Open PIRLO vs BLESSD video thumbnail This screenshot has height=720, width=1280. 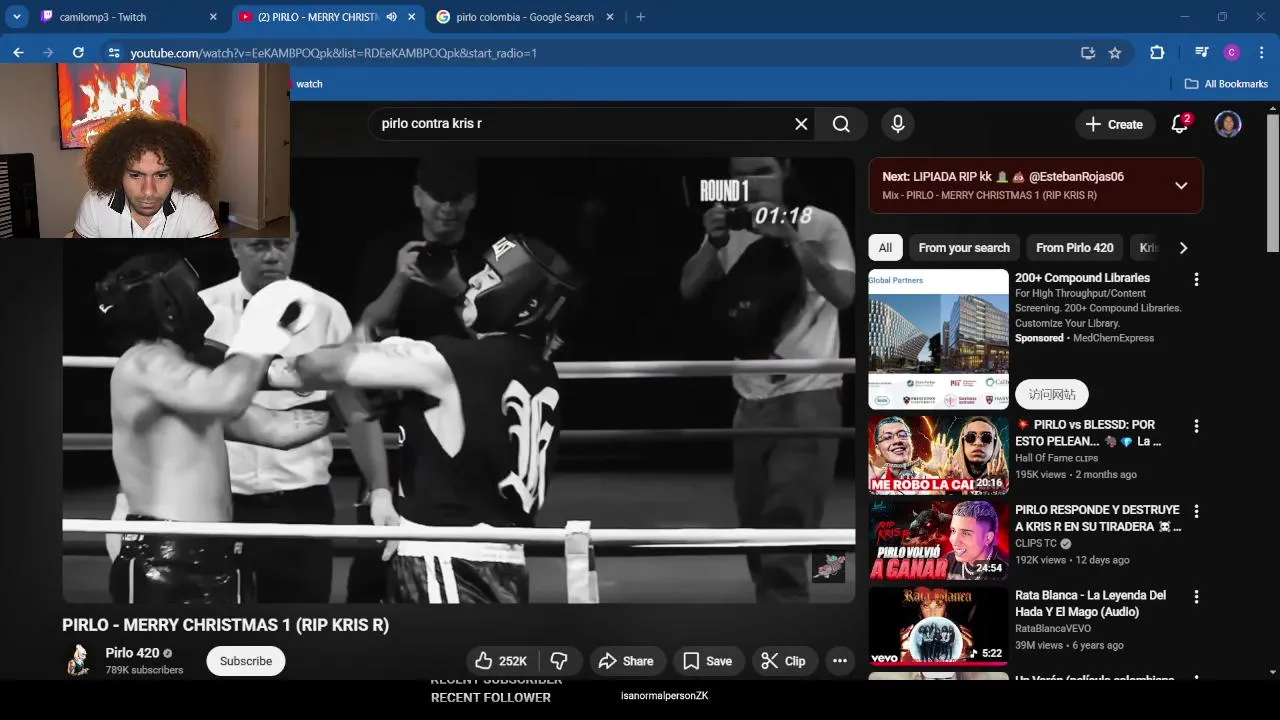click(938, 455)
